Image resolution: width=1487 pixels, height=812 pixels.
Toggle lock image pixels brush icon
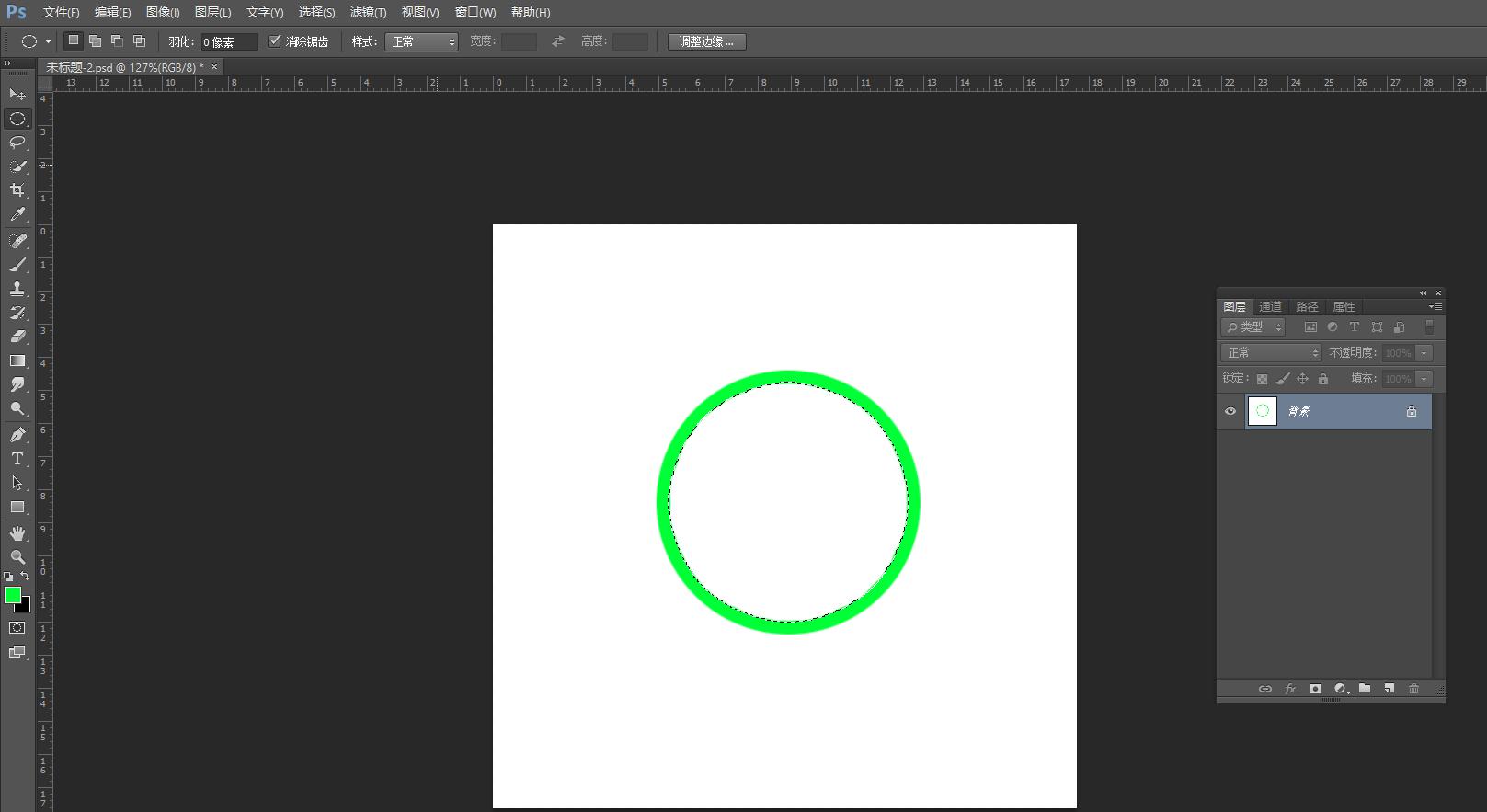1282,379
